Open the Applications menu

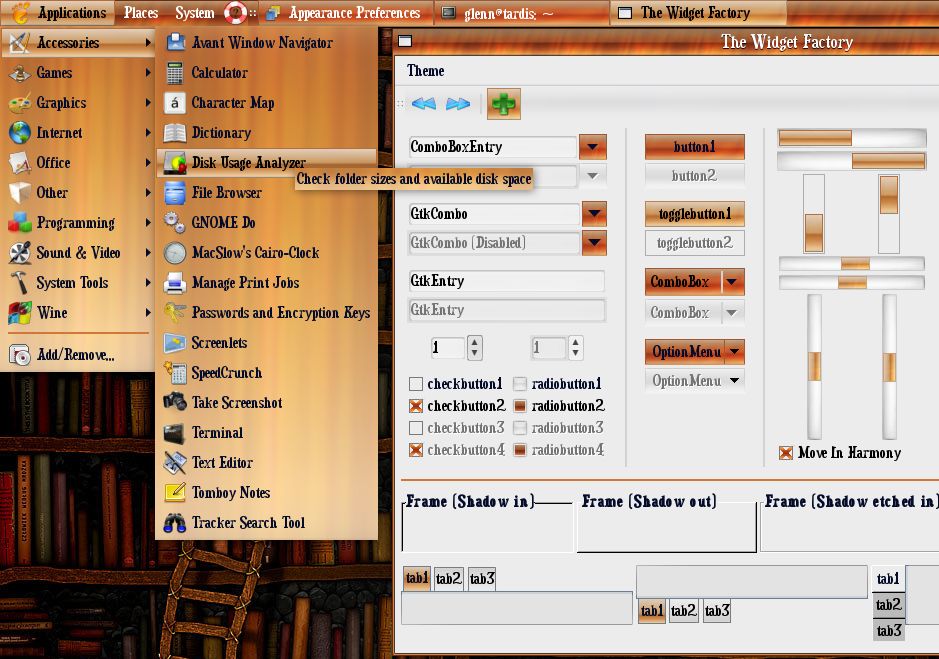(59, 13)
